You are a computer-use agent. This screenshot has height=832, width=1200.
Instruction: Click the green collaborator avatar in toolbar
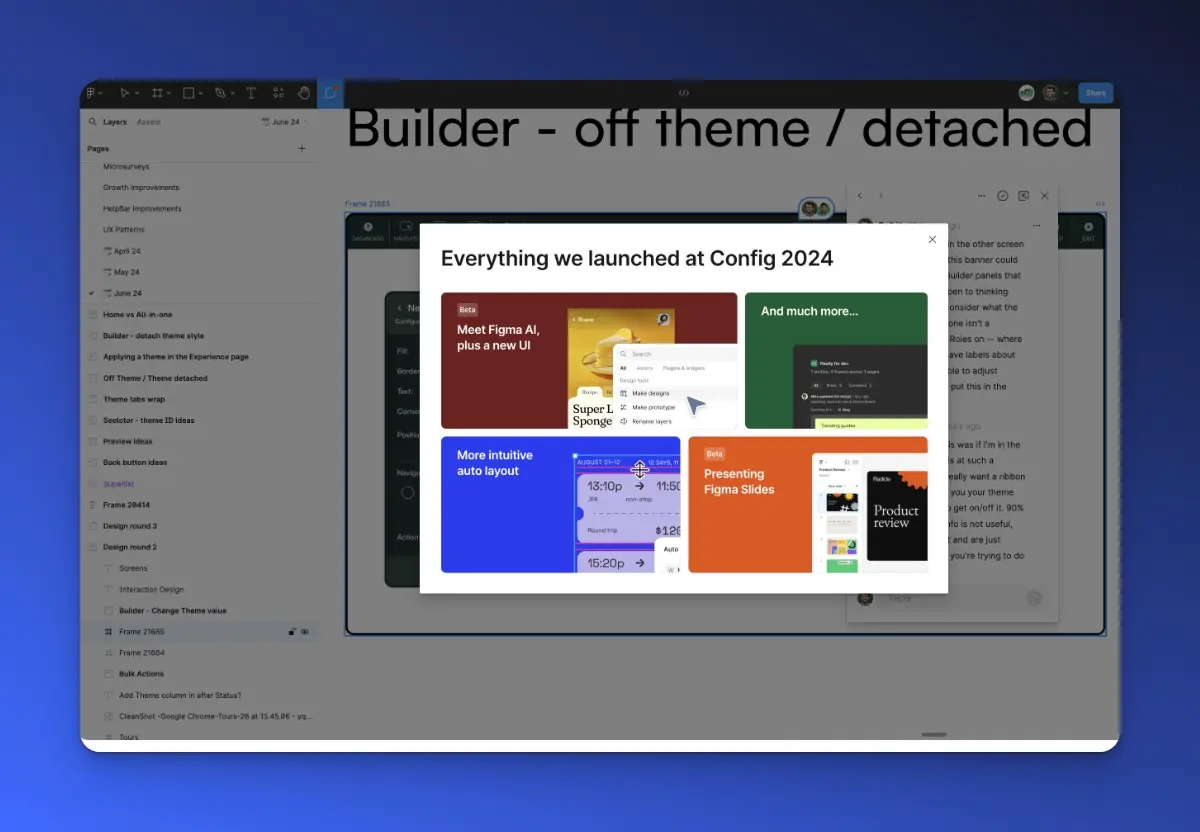[x=1027, y=93]
